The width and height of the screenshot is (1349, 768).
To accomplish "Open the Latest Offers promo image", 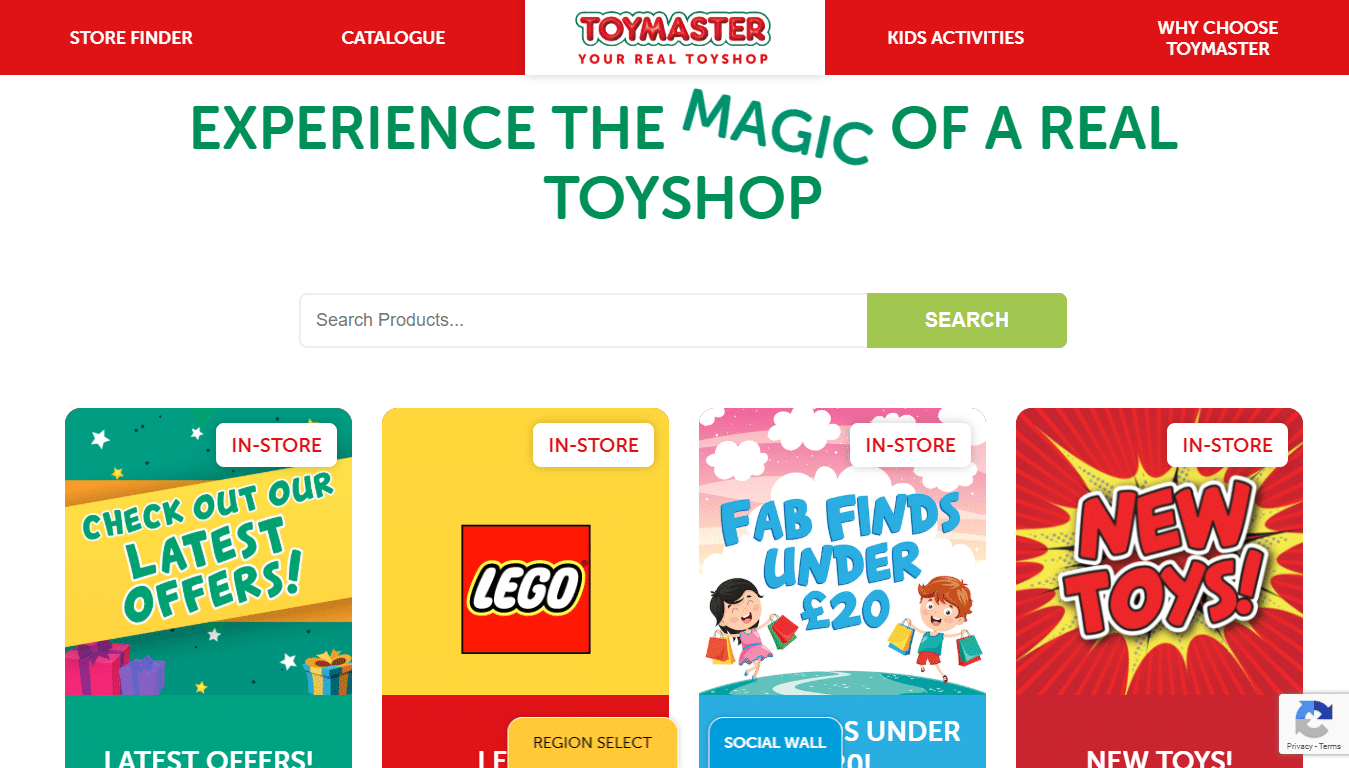I will (x=208, y=552).
